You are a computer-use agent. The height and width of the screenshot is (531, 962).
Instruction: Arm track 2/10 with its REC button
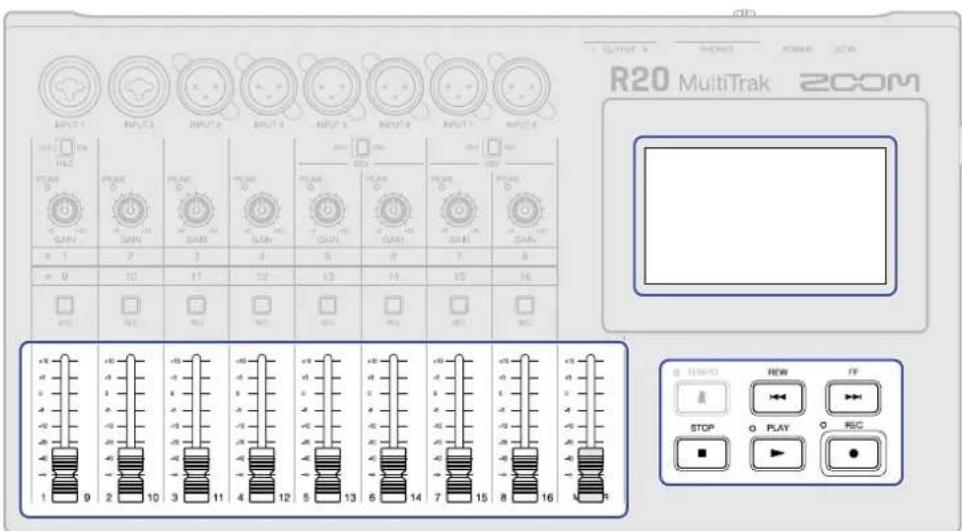click(x=130, y=305)
